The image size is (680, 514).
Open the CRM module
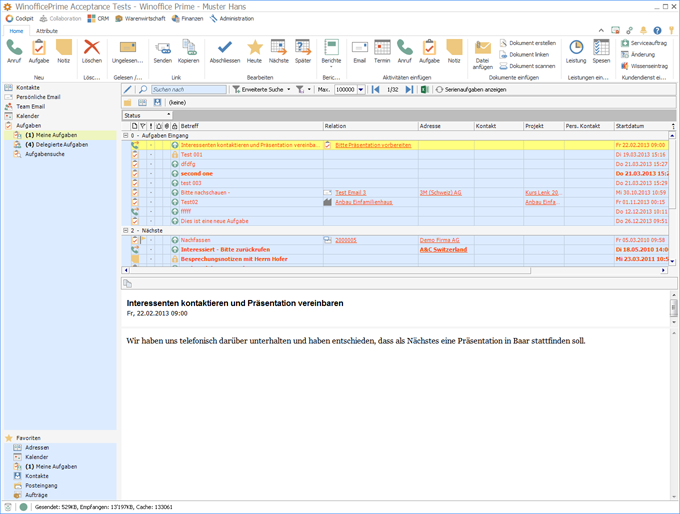point(98,19)
